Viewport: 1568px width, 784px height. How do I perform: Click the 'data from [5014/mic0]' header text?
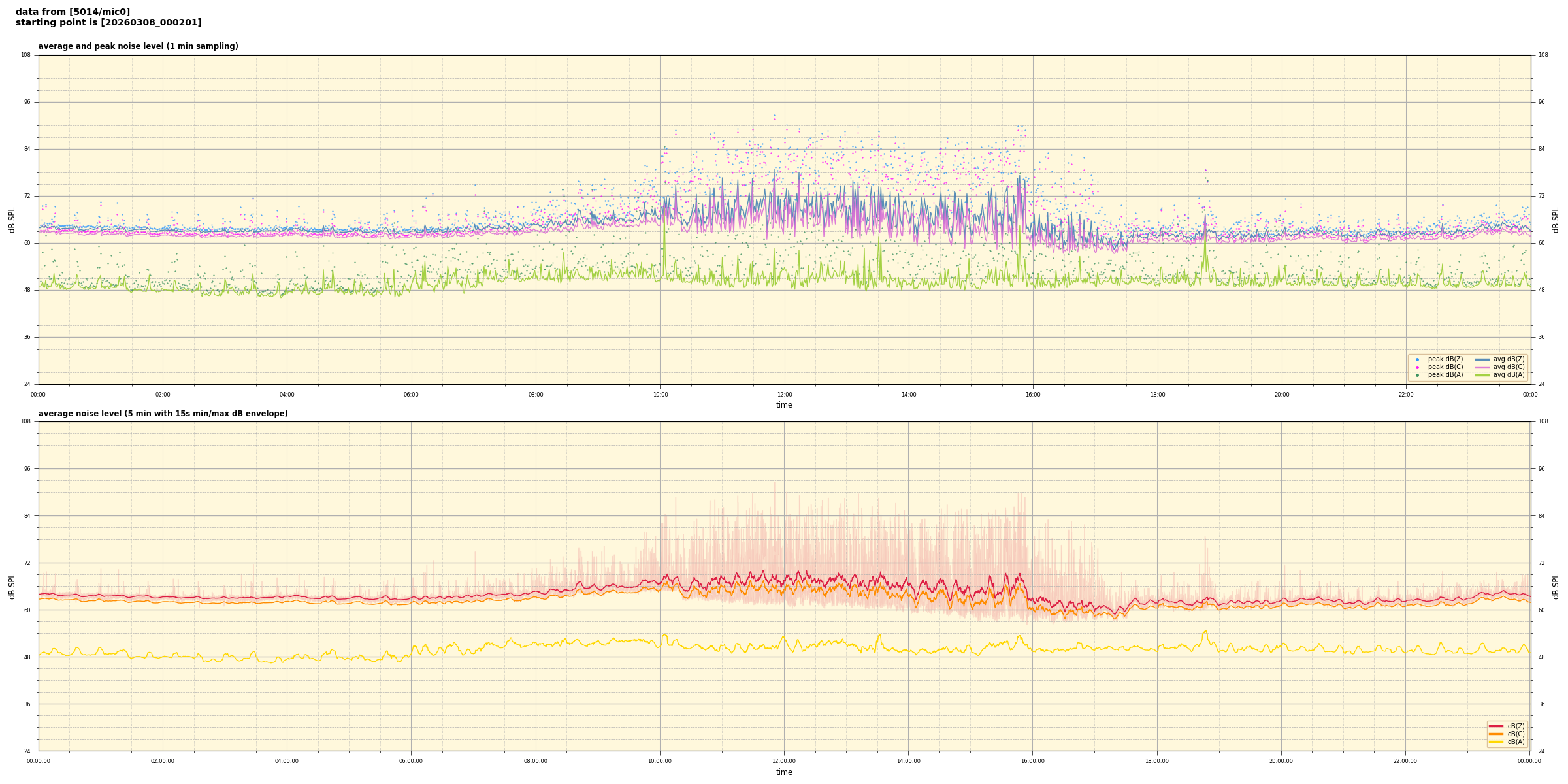click(x=73, y=12)
